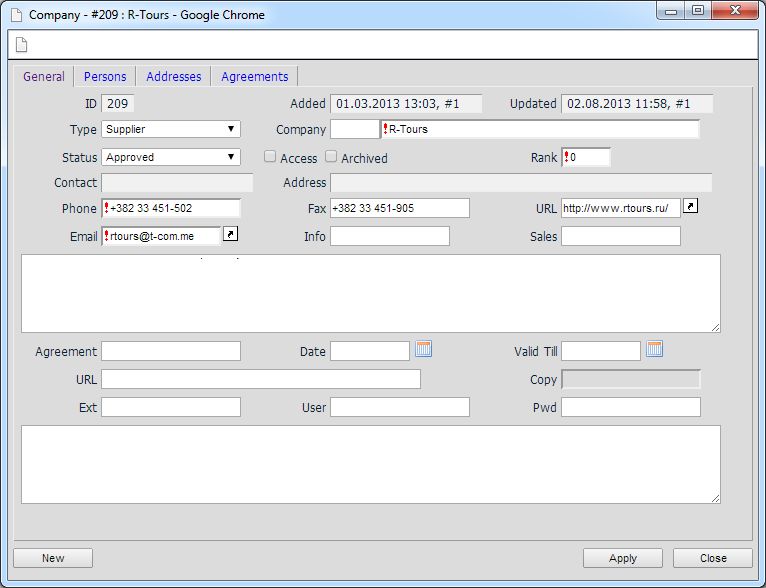This screenshot has width=766, height=588.
Task: Click the Fax number field
Action: coord(400,208)
